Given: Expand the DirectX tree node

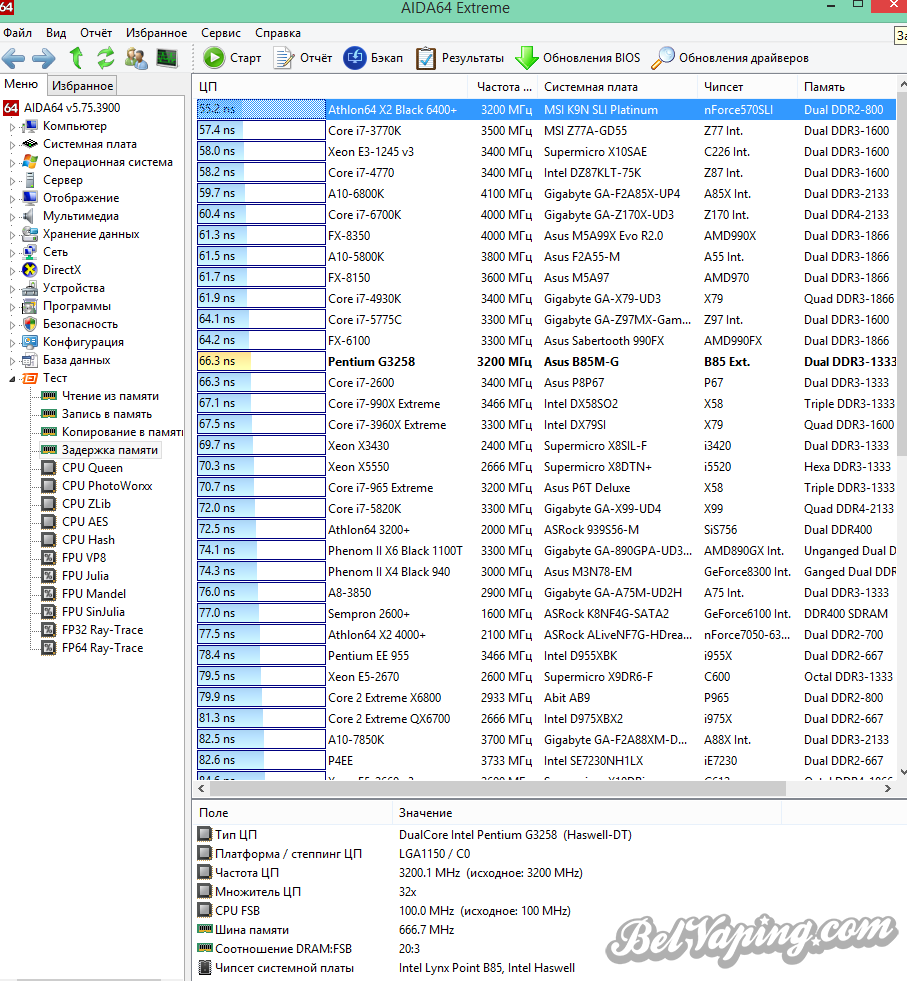Looking at the screenshot, I should tap(12, 271).
